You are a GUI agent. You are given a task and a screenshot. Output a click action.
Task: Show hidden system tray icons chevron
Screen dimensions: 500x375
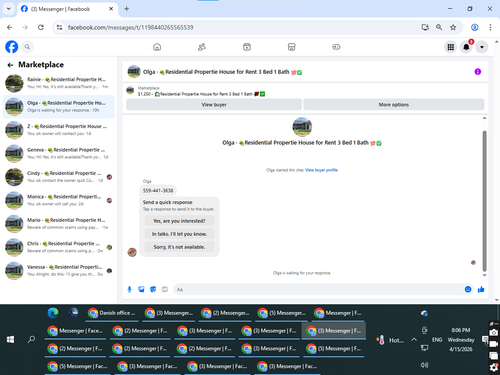point(414,340)
